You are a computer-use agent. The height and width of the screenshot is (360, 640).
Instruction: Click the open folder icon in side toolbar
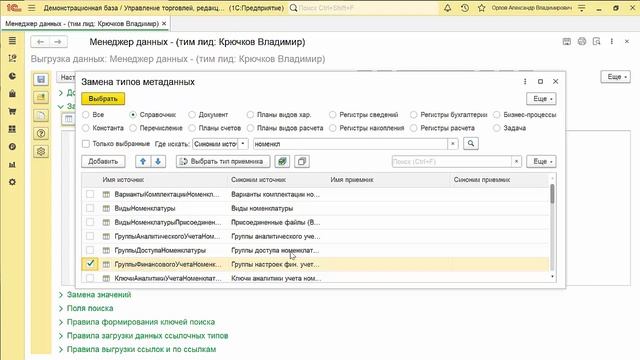(41, 97)
